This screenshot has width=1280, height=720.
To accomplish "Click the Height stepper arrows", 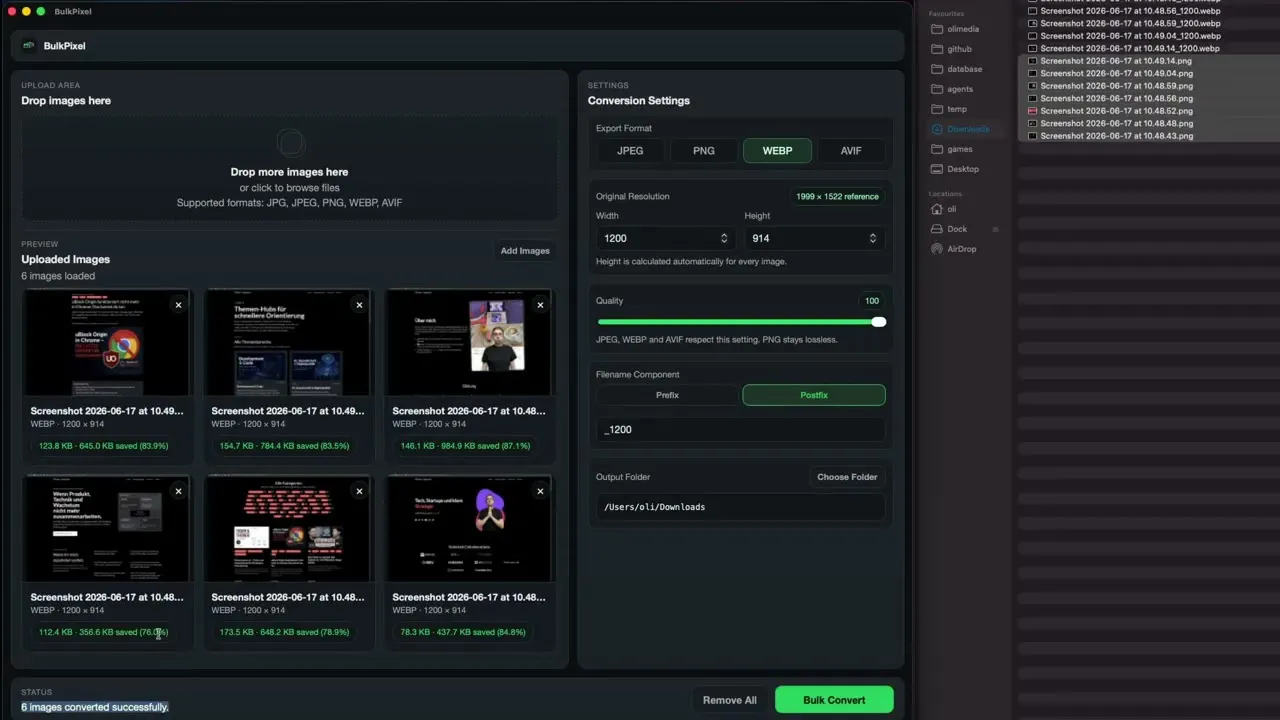I will click(x=872, y=238).
